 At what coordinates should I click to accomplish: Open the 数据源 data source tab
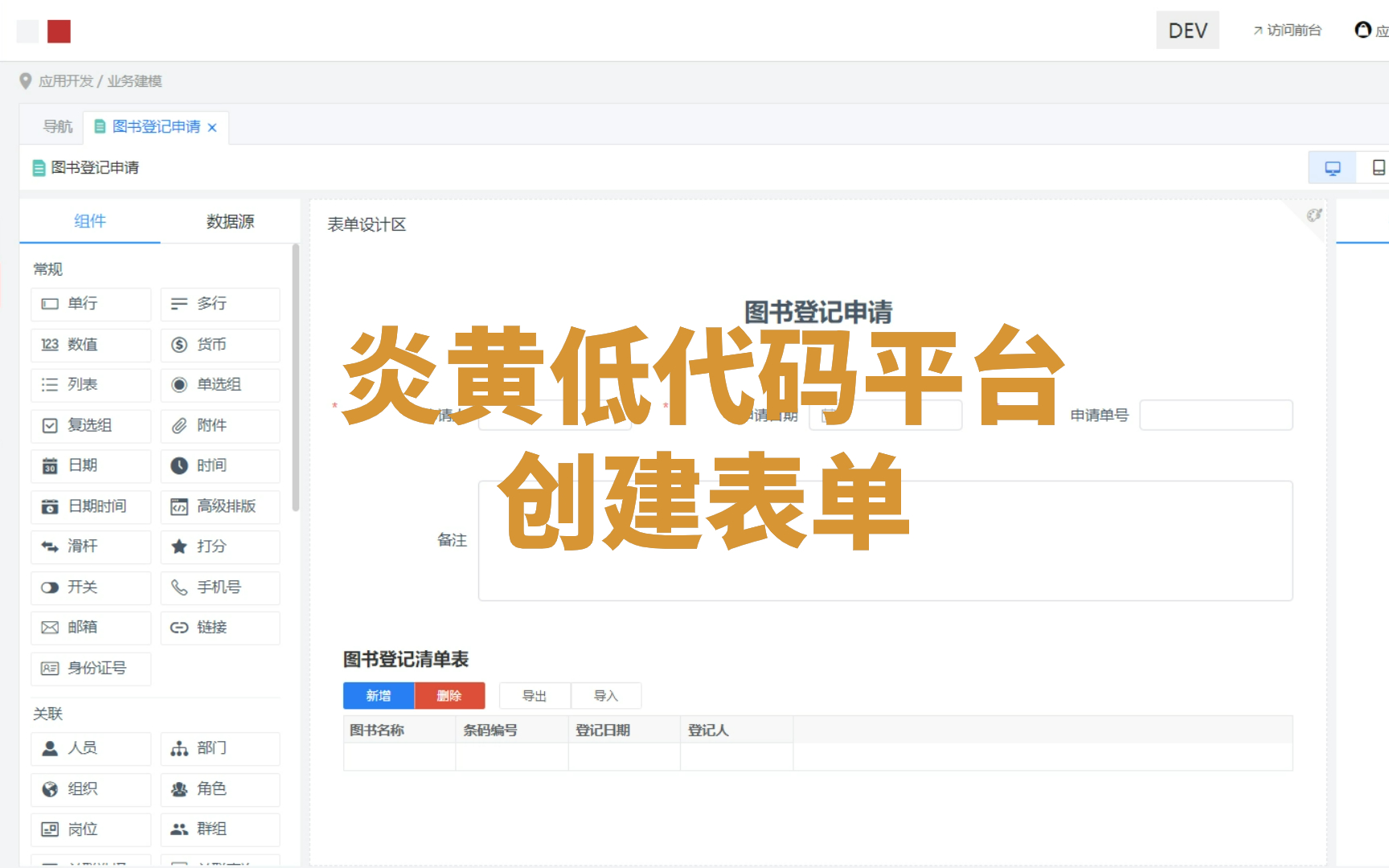point(230,221)
